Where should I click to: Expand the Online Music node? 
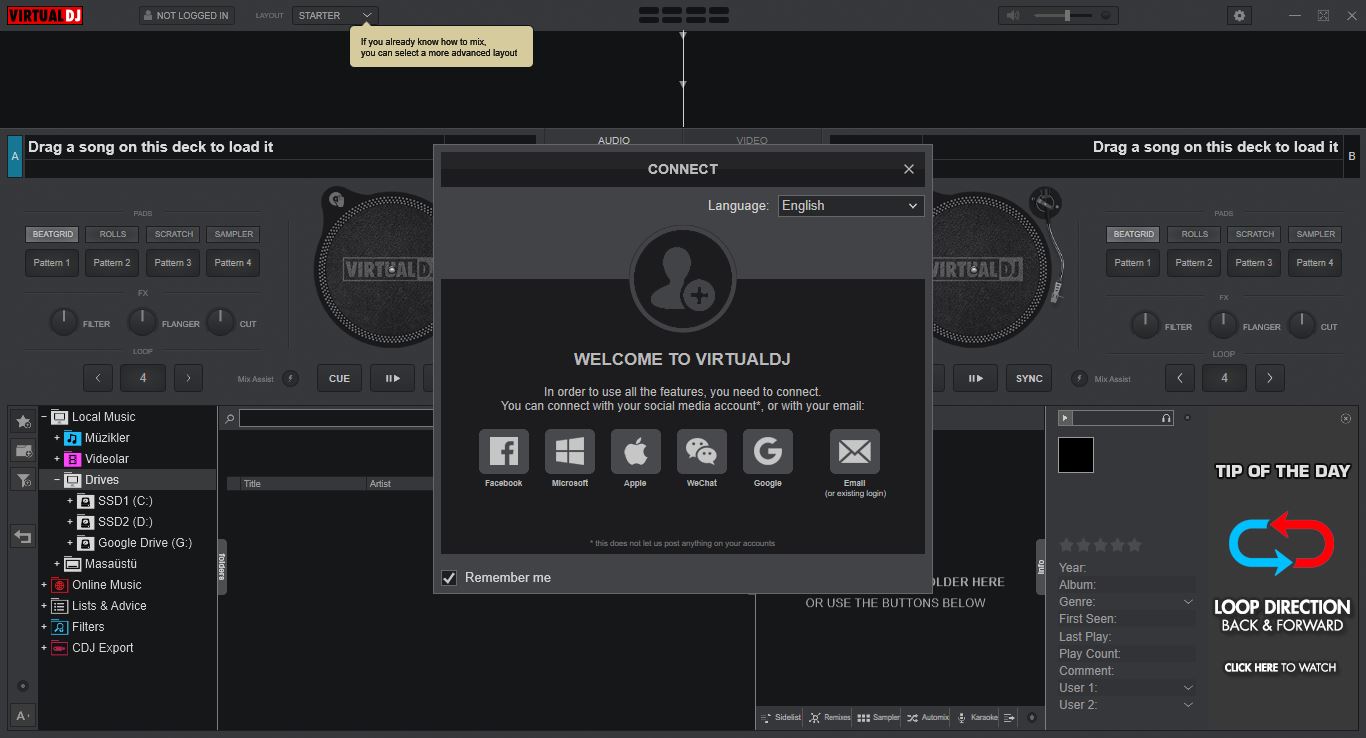tap(44, 585)
